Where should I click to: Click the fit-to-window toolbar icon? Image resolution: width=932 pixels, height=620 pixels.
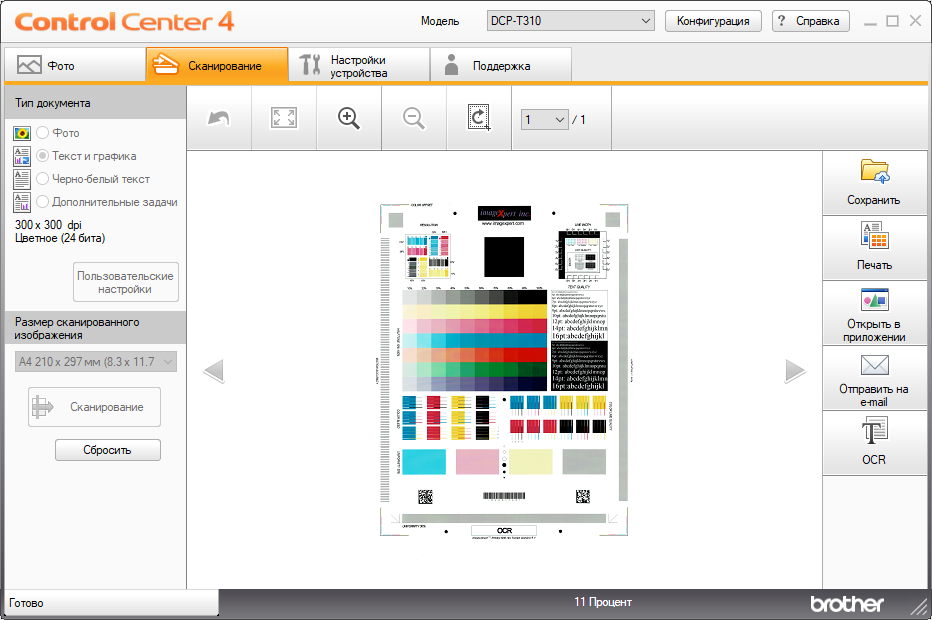click(284, 118)
